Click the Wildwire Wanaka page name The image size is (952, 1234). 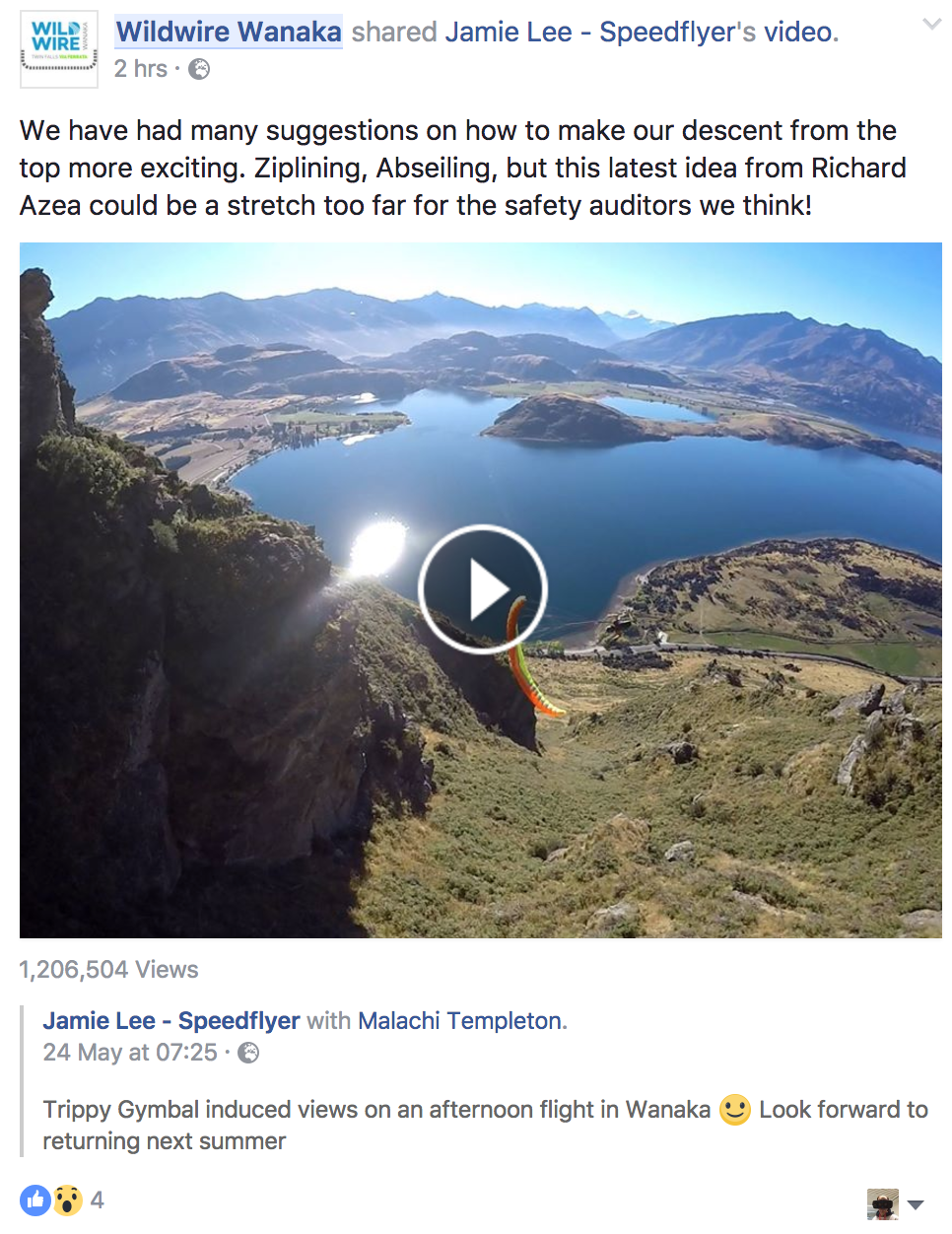pyautogui.click(x=229, y=32)
